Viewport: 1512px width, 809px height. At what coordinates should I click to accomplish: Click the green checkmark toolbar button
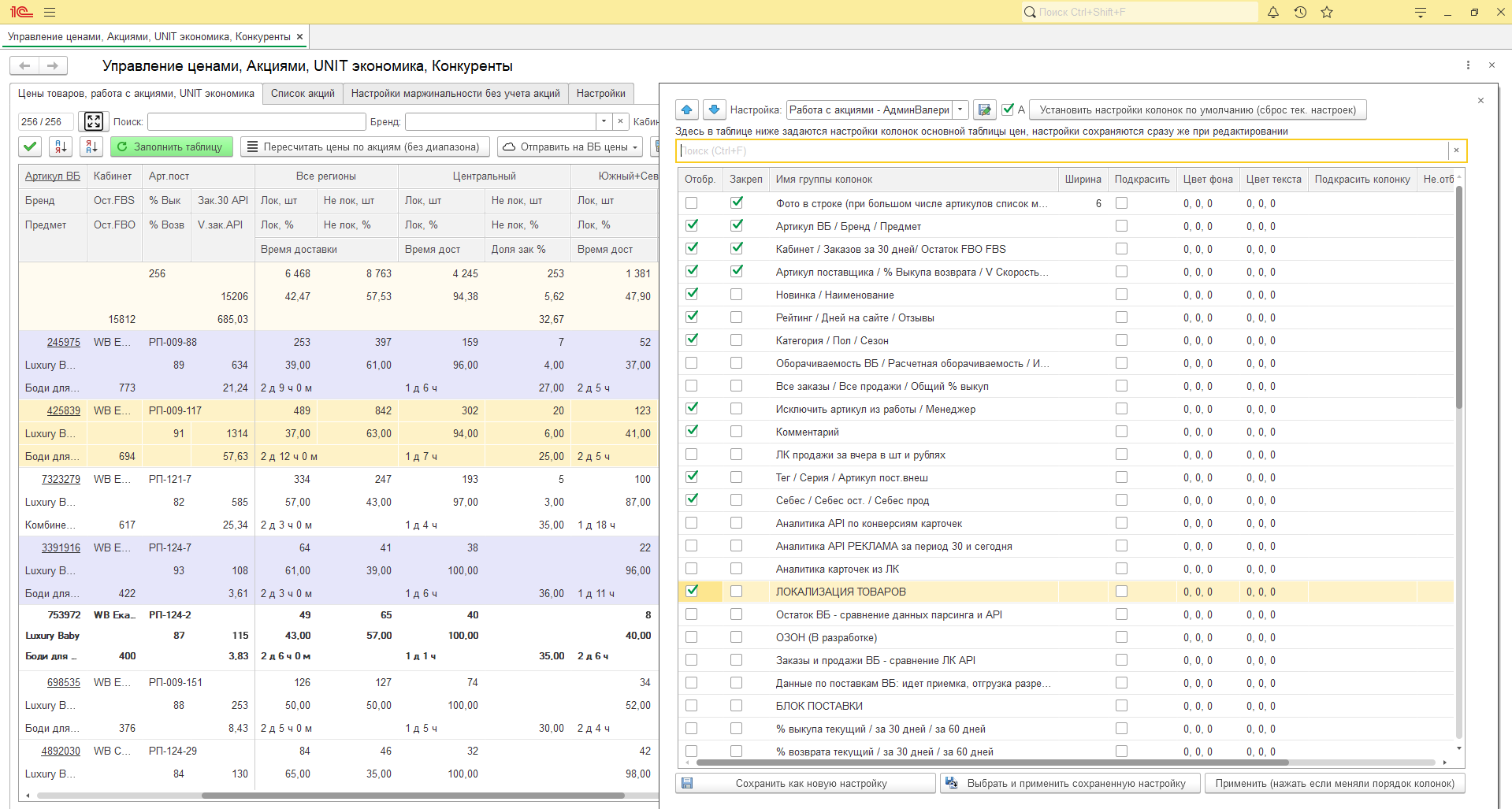(30, 147)
